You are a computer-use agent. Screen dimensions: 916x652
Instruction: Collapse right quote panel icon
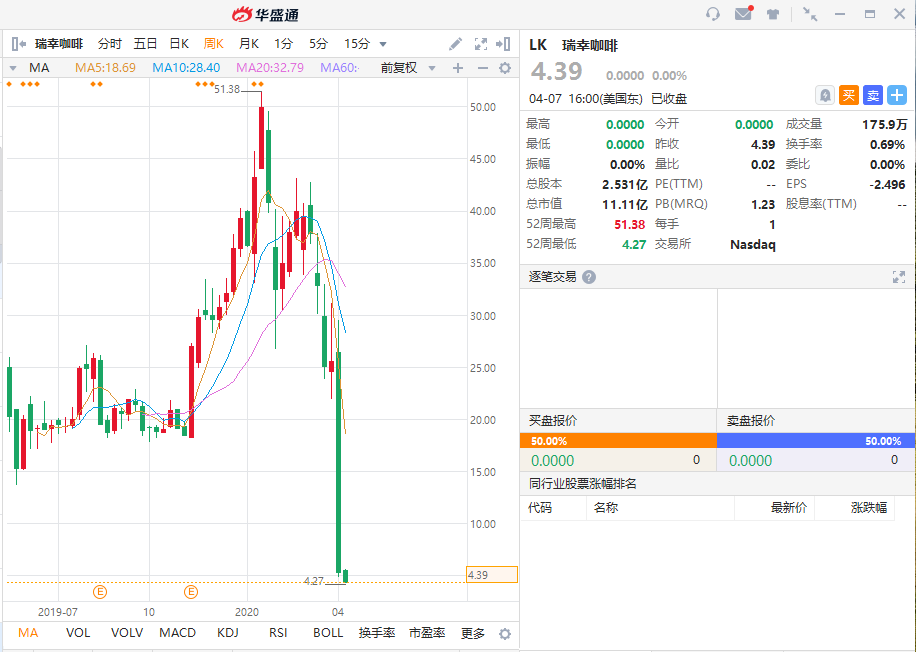tap(503, 44)
